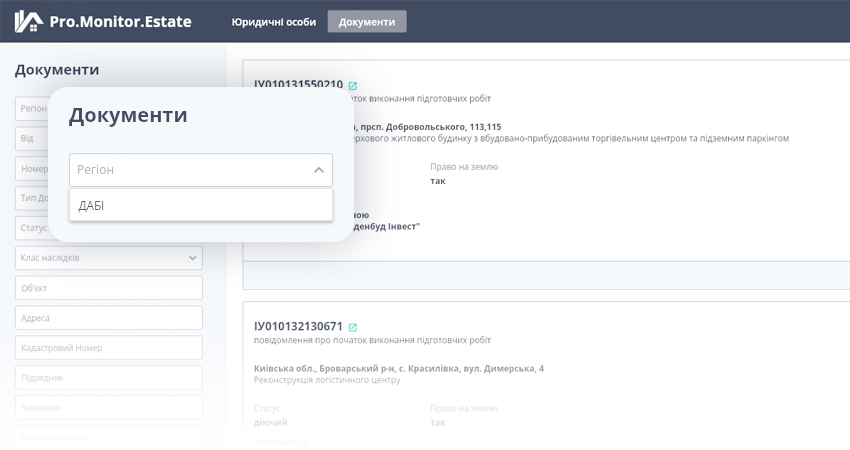Click into the Підрядник field
This screenshot has height=450, width=850.
[x=108, y=377]
